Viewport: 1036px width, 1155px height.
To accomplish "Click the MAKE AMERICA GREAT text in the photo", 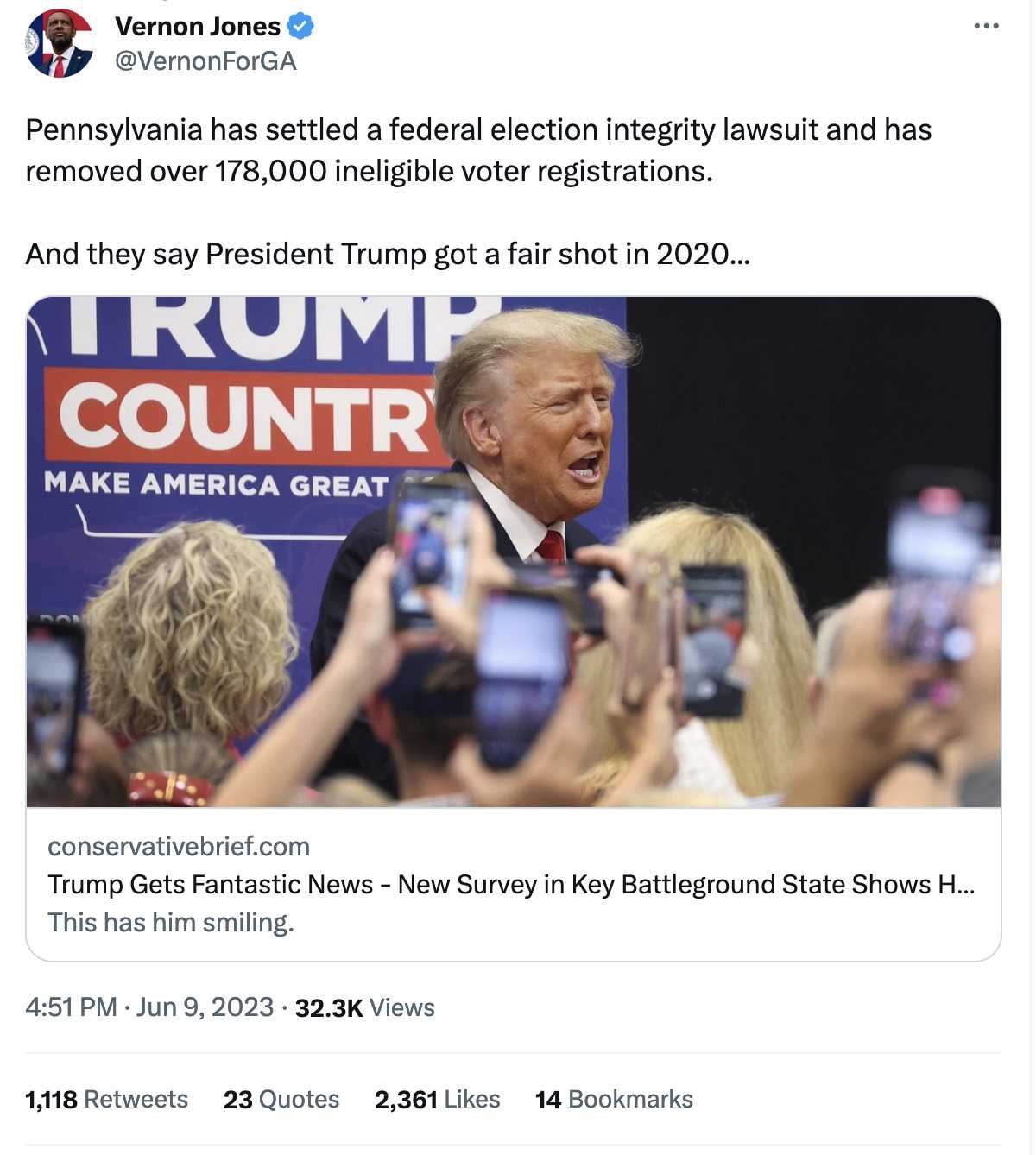I will click(216, 484).
